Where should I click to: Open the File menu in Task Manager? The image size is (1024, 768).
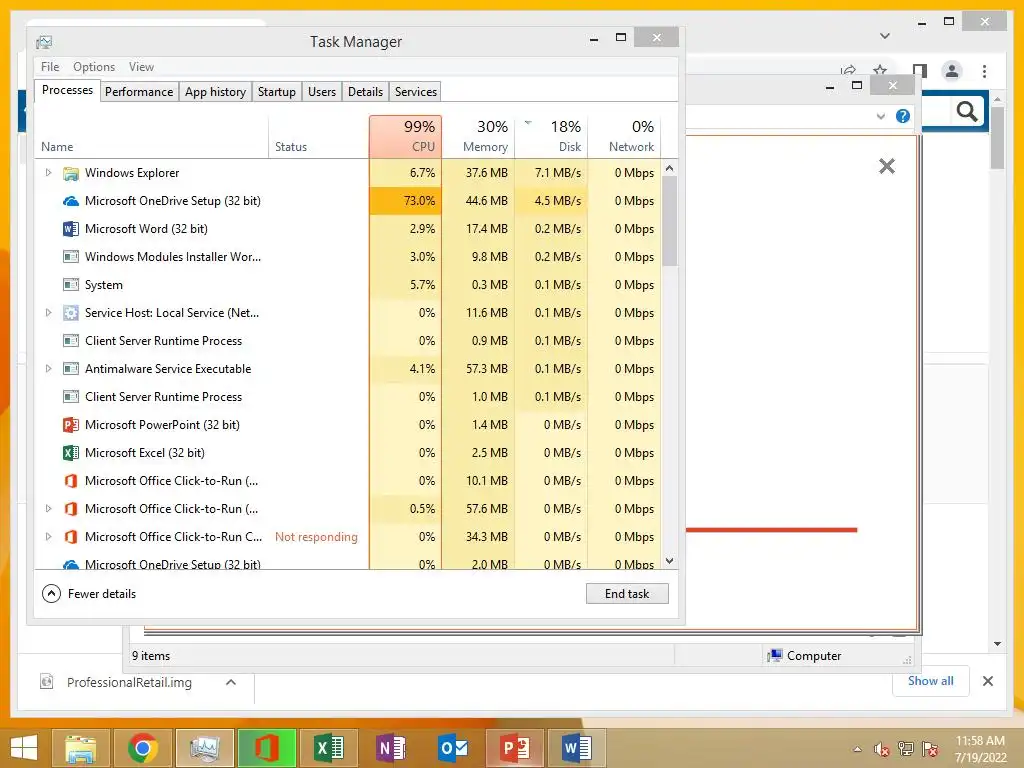(50, 67)
